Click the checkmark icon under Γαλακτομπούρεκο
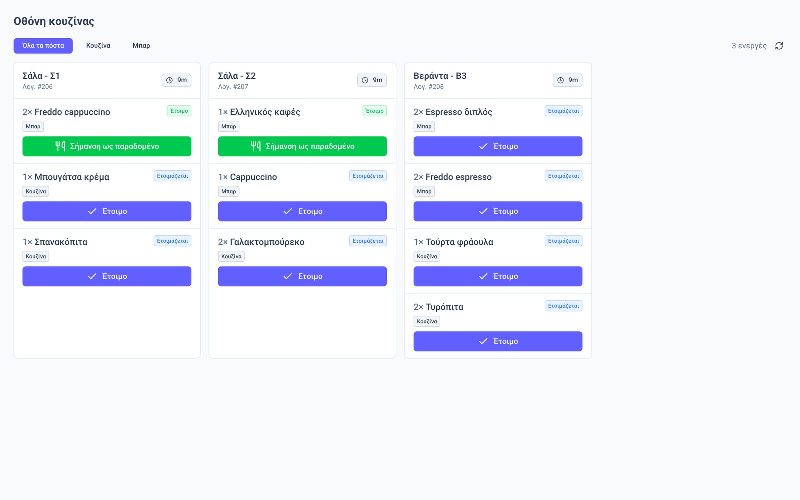This screenshot has width=800, height=500. click(x=288, y=276)
